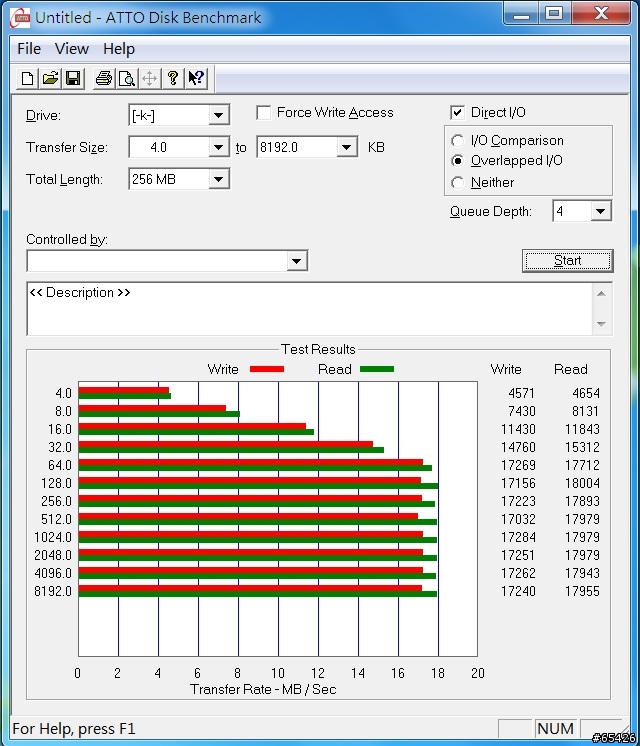Open Print Preview from toolbar
This screenshot has height=746, width=640.
pyautogui.click(x=127, y=78)
